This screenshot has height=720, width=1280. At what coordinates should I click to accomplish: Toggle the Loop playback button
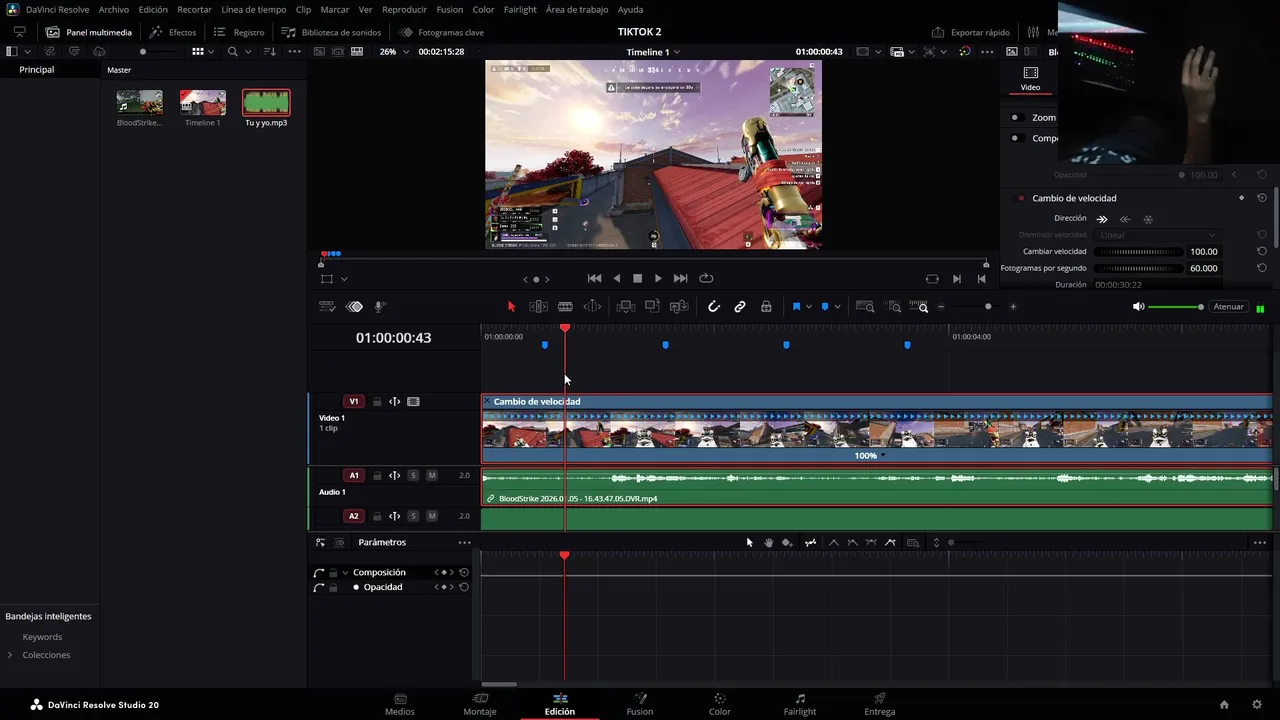pos(706,279)
